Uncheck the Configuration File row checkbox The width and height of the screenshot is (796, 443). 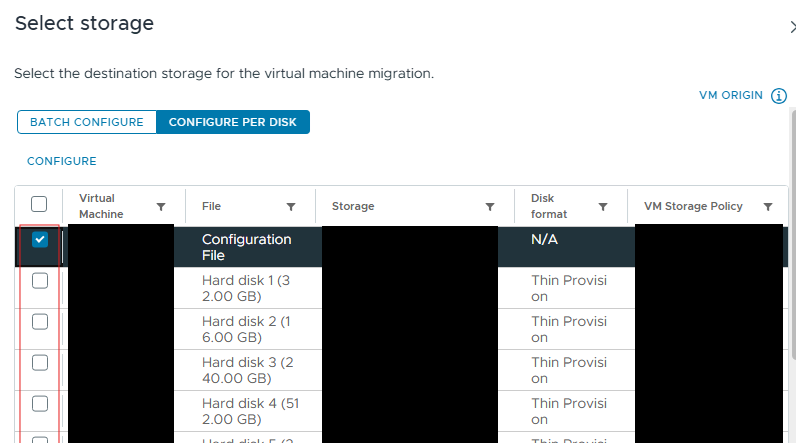40,240
